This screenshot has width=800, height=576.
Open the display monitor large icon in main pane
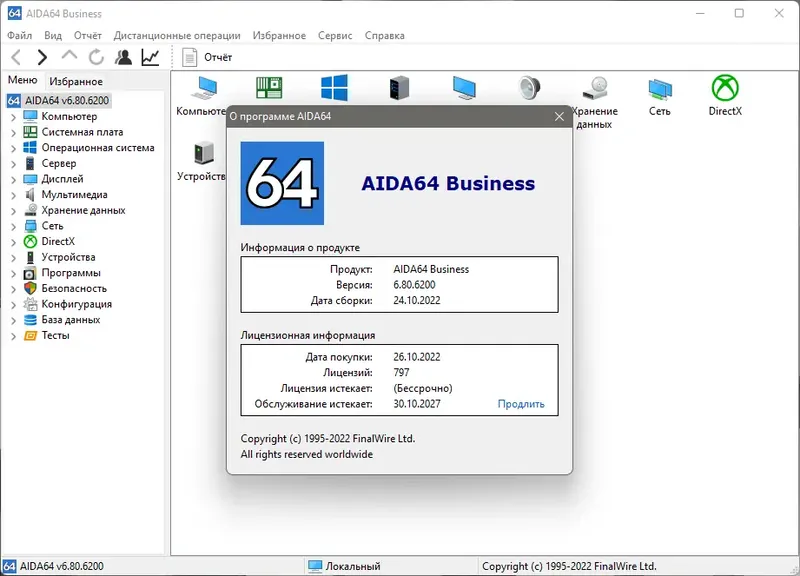(464, 87)
